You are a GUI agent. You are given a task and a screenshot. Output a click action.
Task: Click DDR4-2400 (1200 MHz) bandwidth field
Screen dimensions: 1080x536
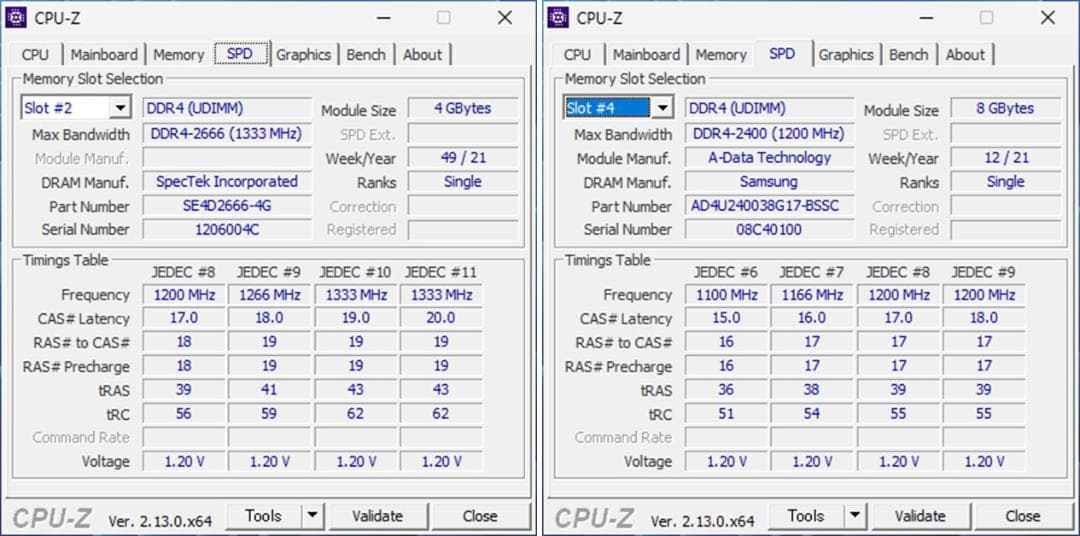[x=769, y=134]
